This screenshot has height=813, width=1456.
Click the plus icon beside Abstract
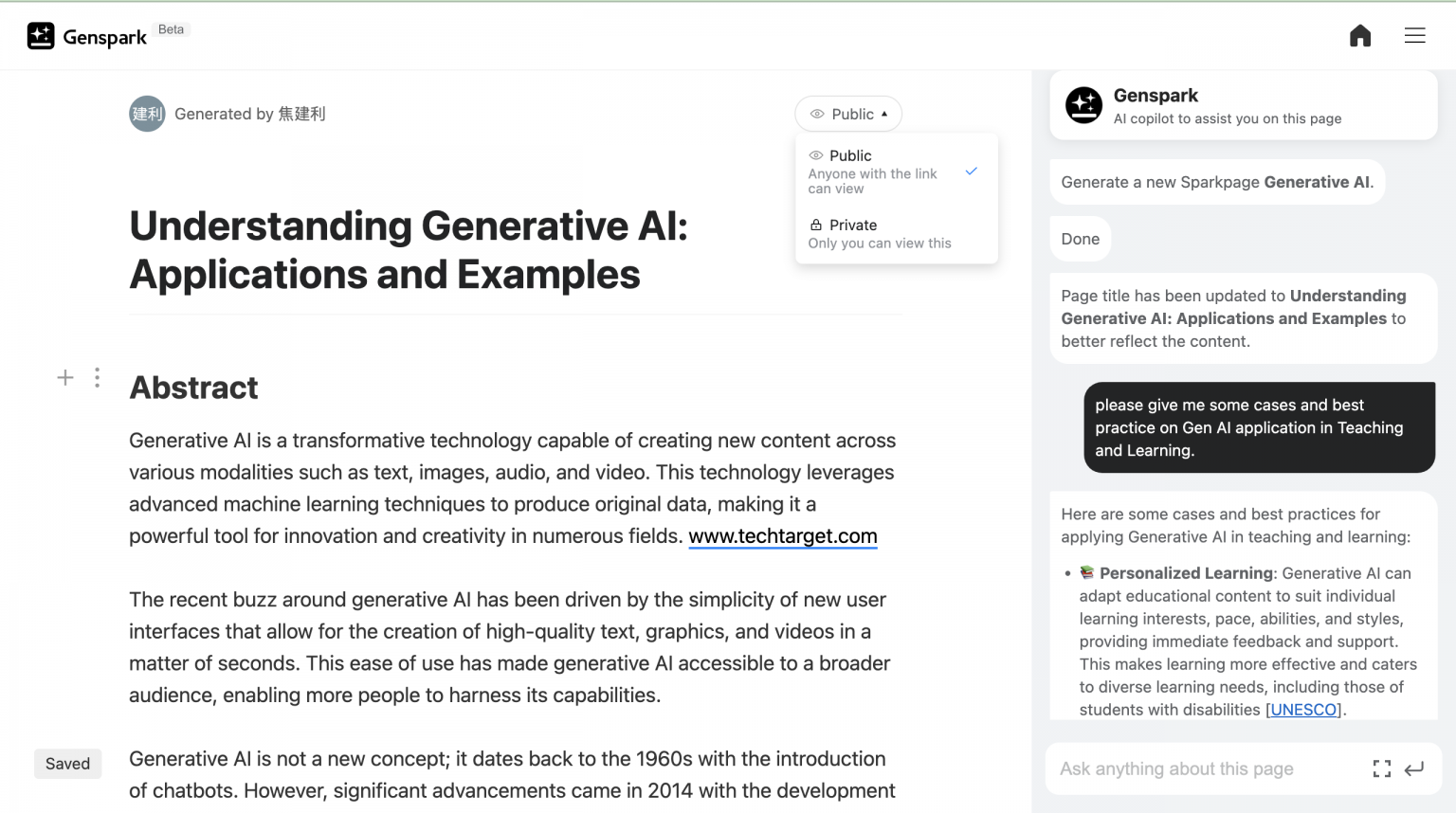click(65, 378)
